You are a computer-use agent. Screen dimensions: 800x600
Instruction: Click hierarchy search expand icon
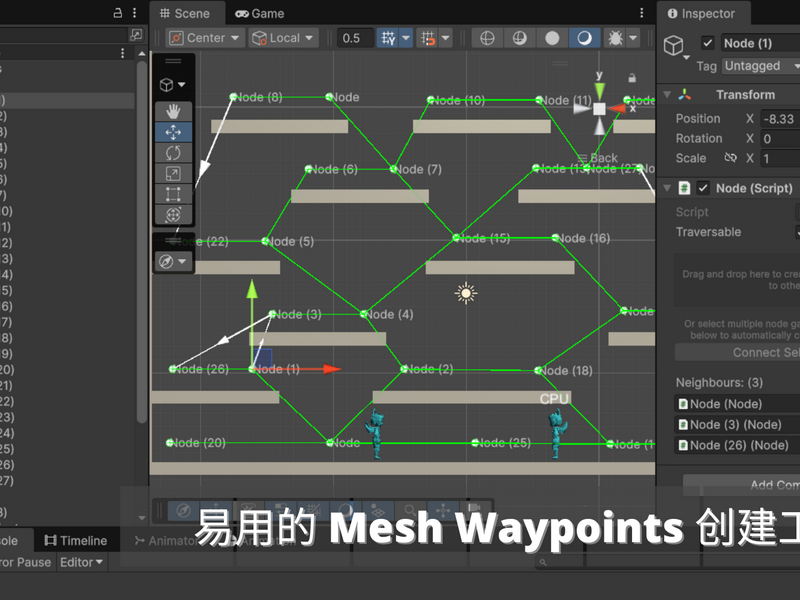tap(136, 35)
